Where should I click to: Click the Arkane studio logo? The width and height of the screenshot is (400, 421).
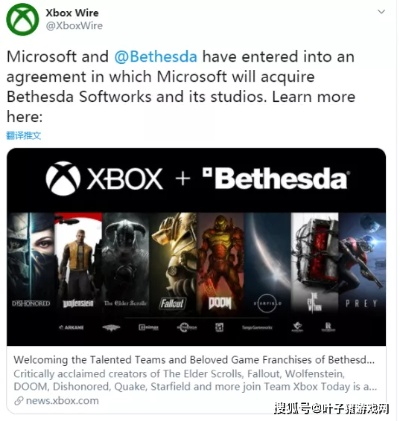(x=71, y=327)
